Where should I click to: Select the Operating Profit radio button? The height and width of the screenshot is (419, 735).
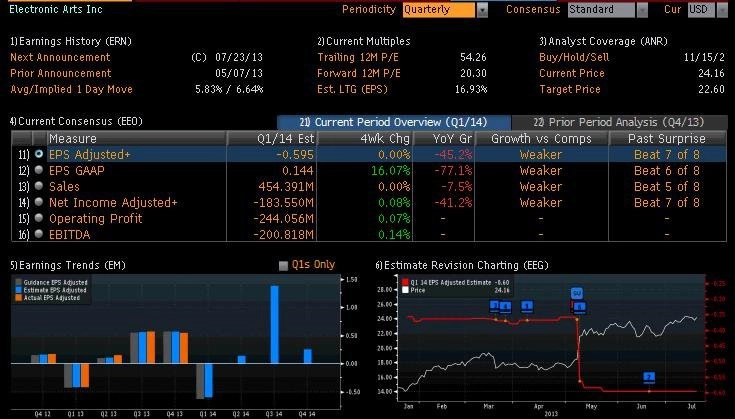(x=39, y=218)
